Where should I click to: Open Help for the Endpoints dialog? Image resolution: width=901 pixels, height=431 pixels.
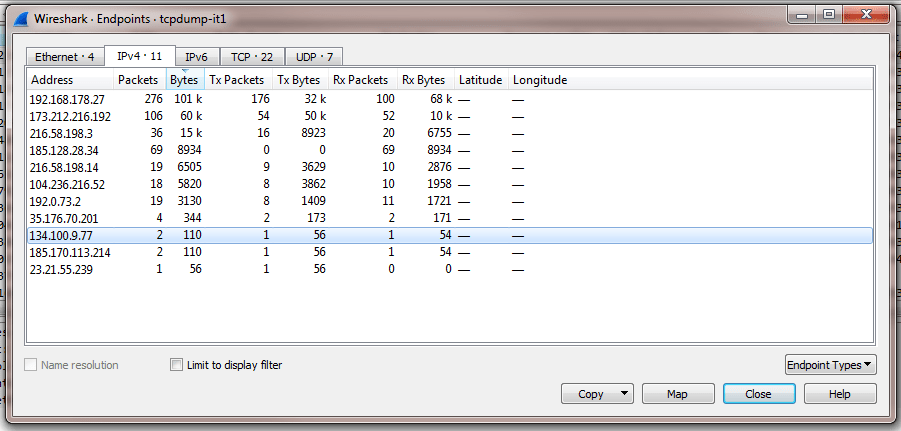click(840, 394)
